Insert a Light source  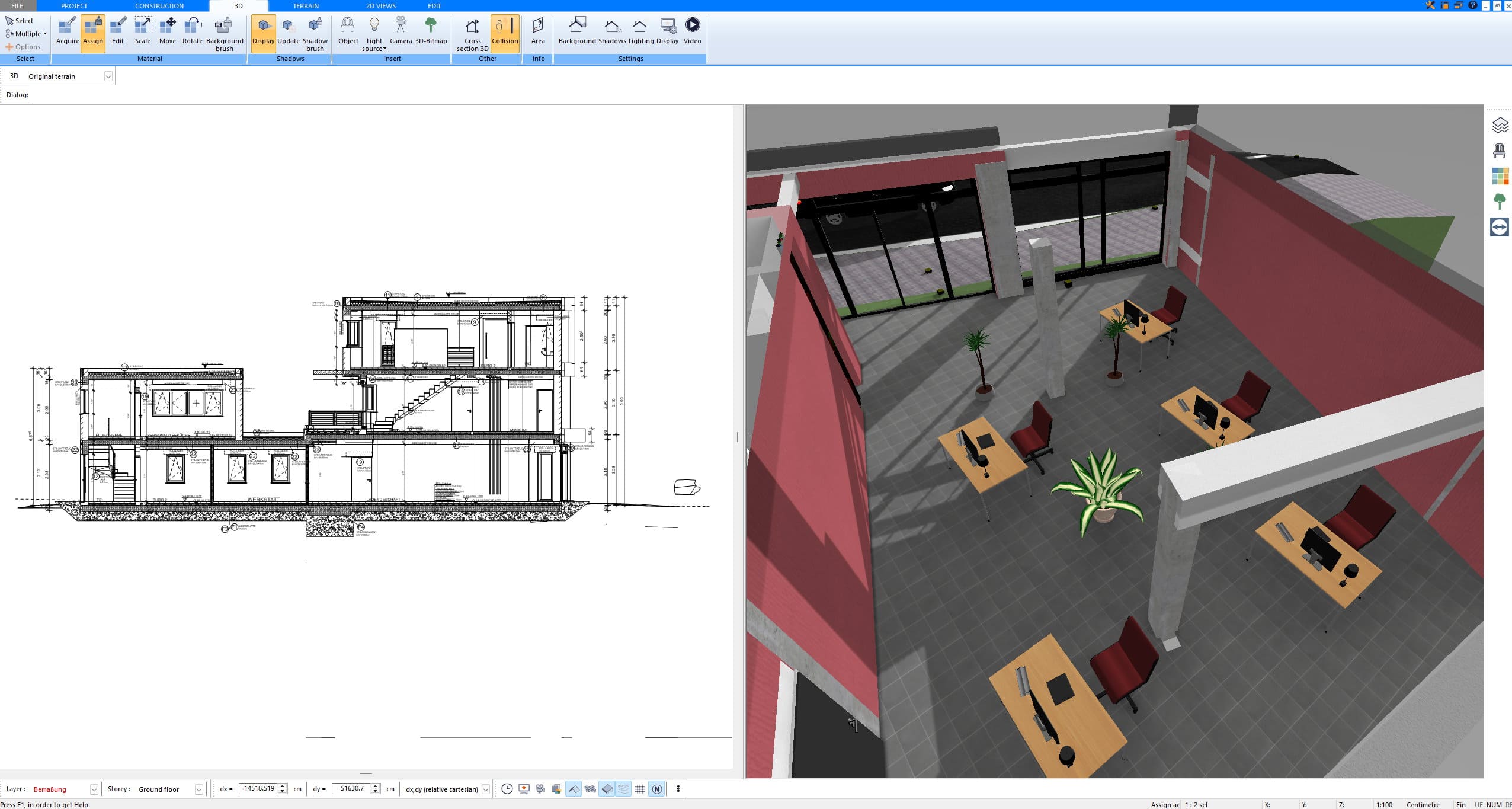374,34
